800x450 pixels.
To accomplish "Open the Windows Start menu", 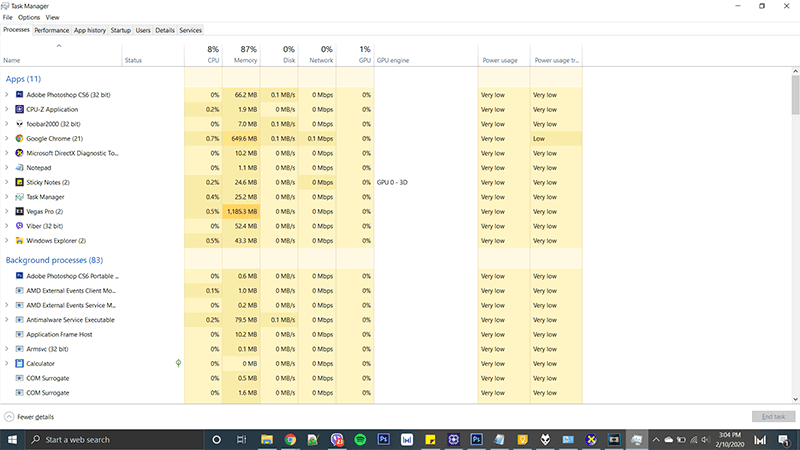I will coord(12,439).
